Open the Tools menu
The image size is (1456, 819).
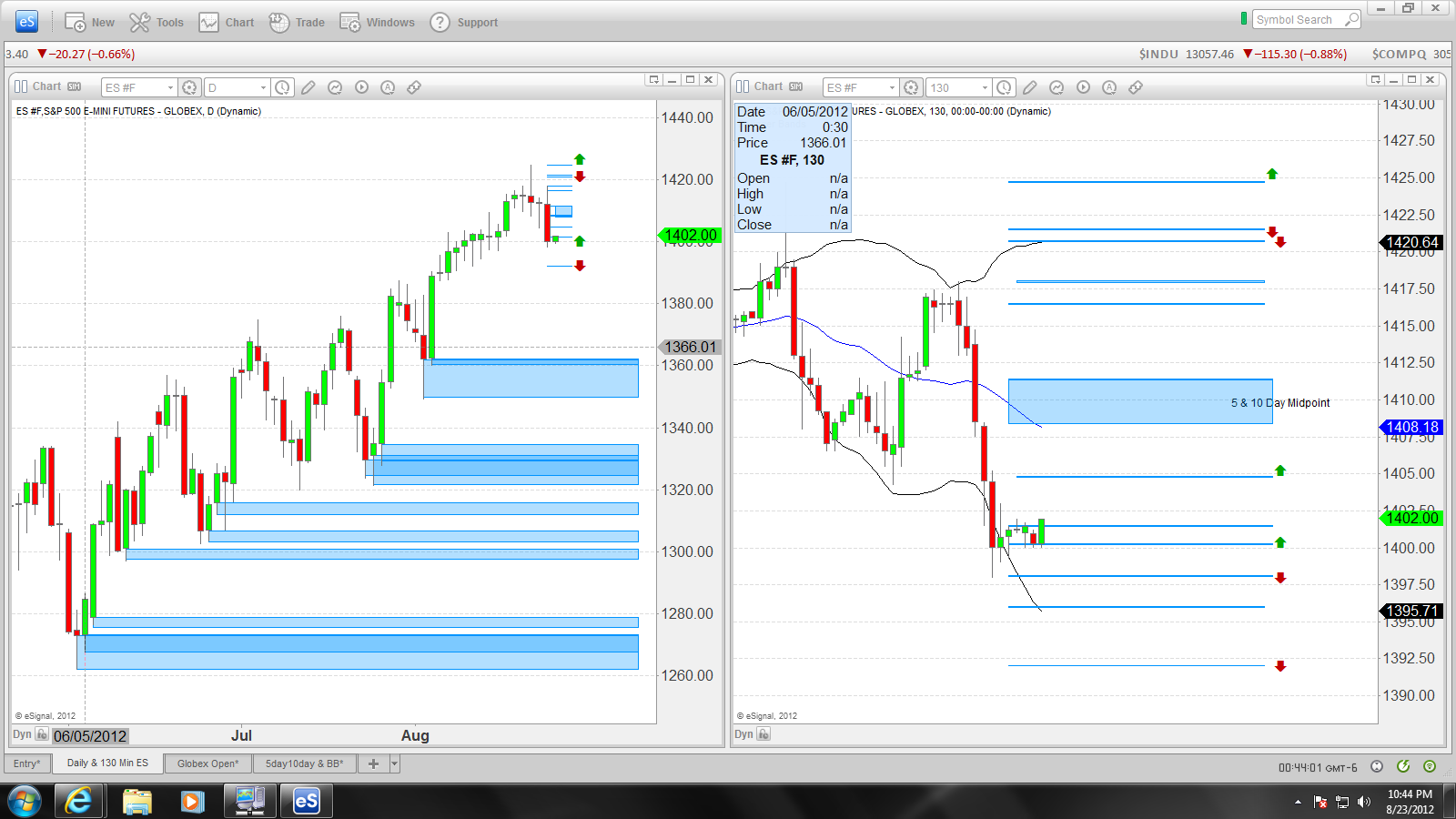[157, 23]
